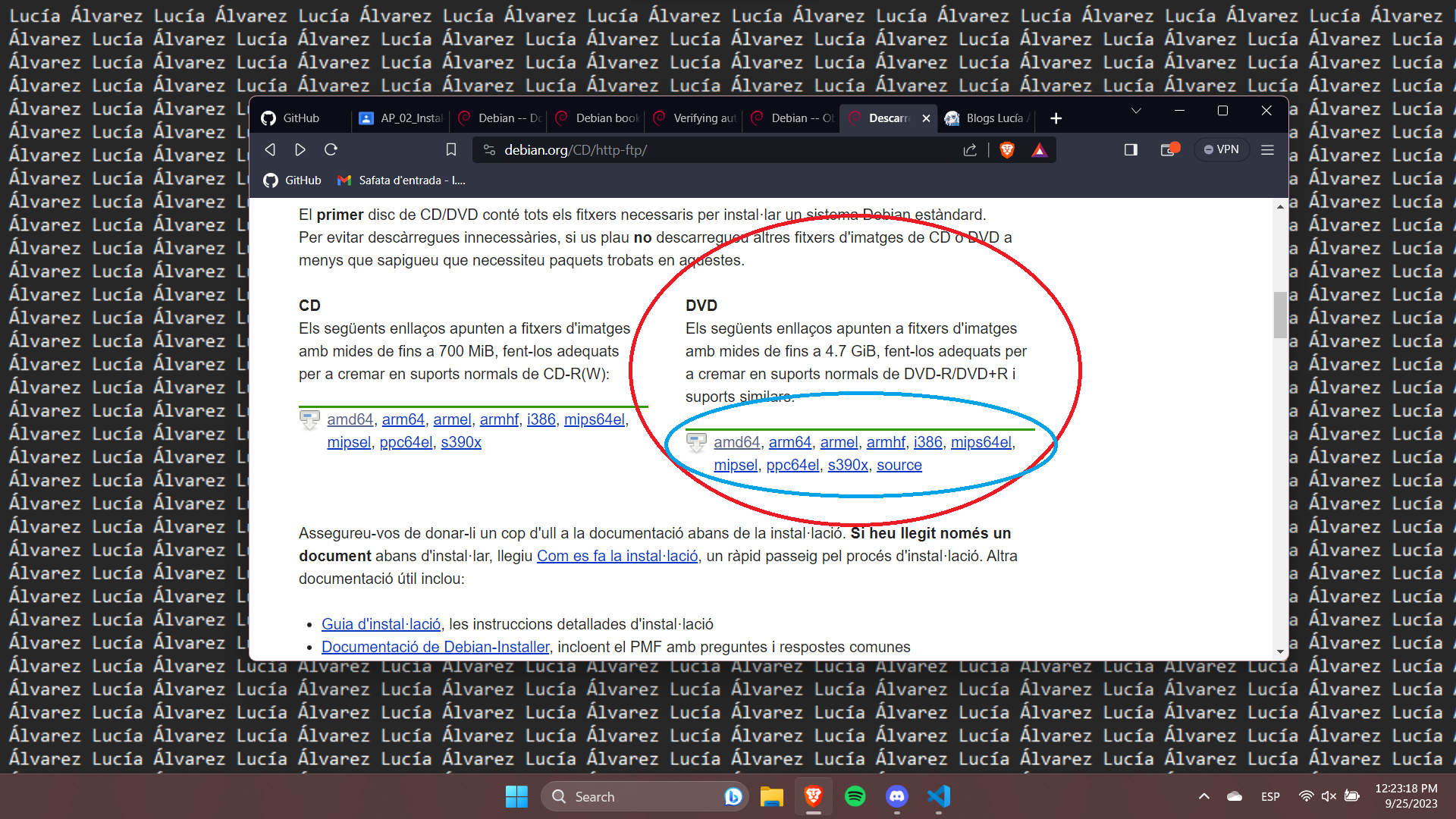Open the amd64 DVD download link
Viewport: 1456px width, 819px height.
(x=736, y=442)
